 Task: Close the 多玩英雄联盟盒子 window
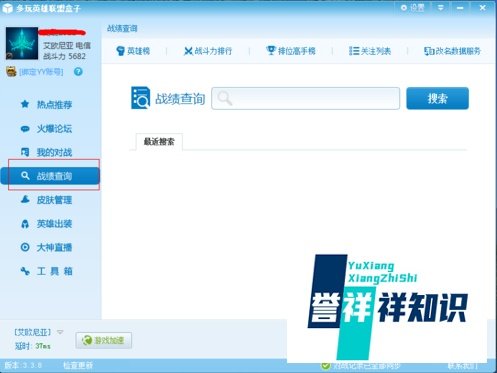(483, 7)
